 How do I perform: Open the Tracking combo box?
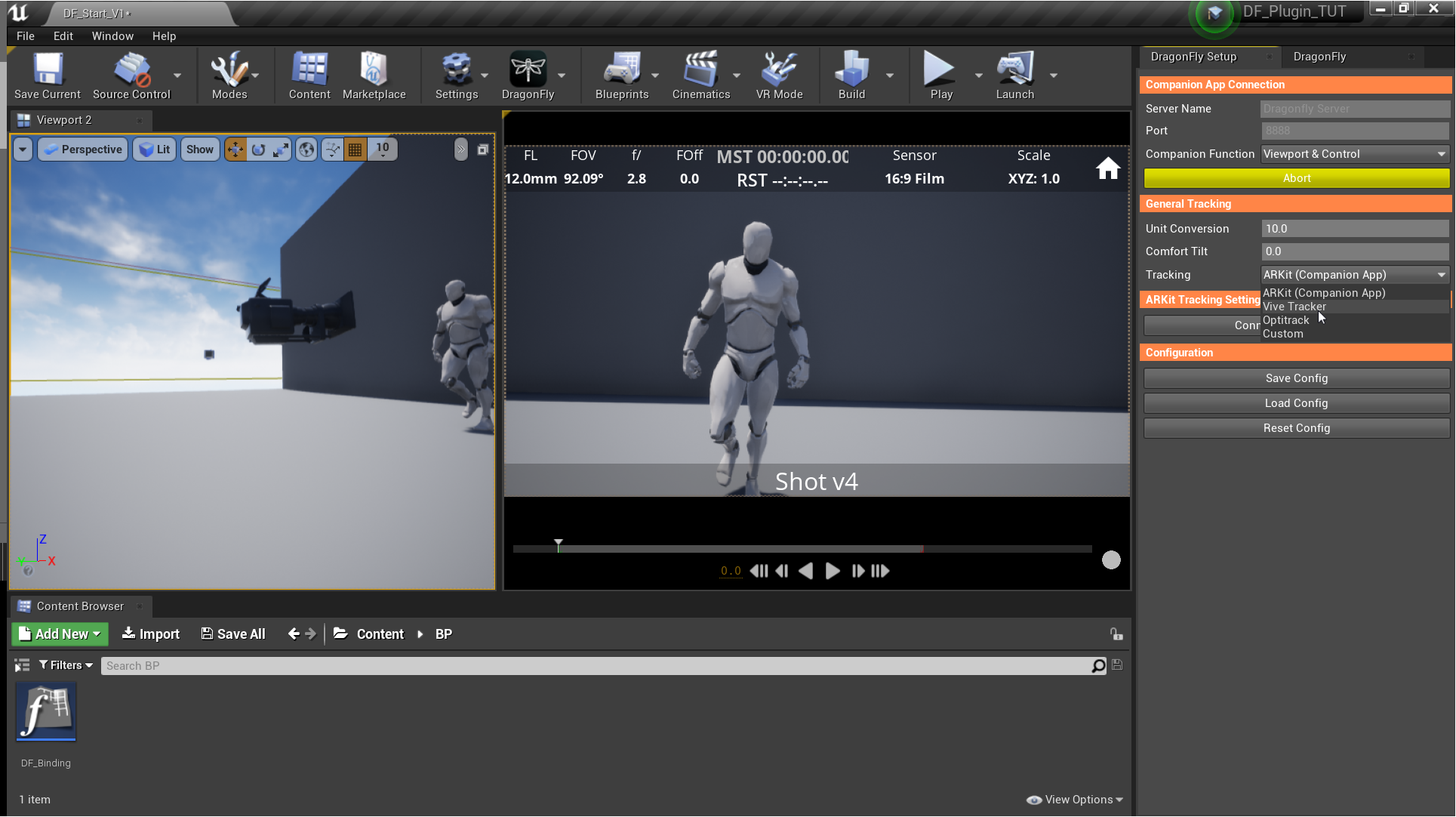coord(1354,275)
